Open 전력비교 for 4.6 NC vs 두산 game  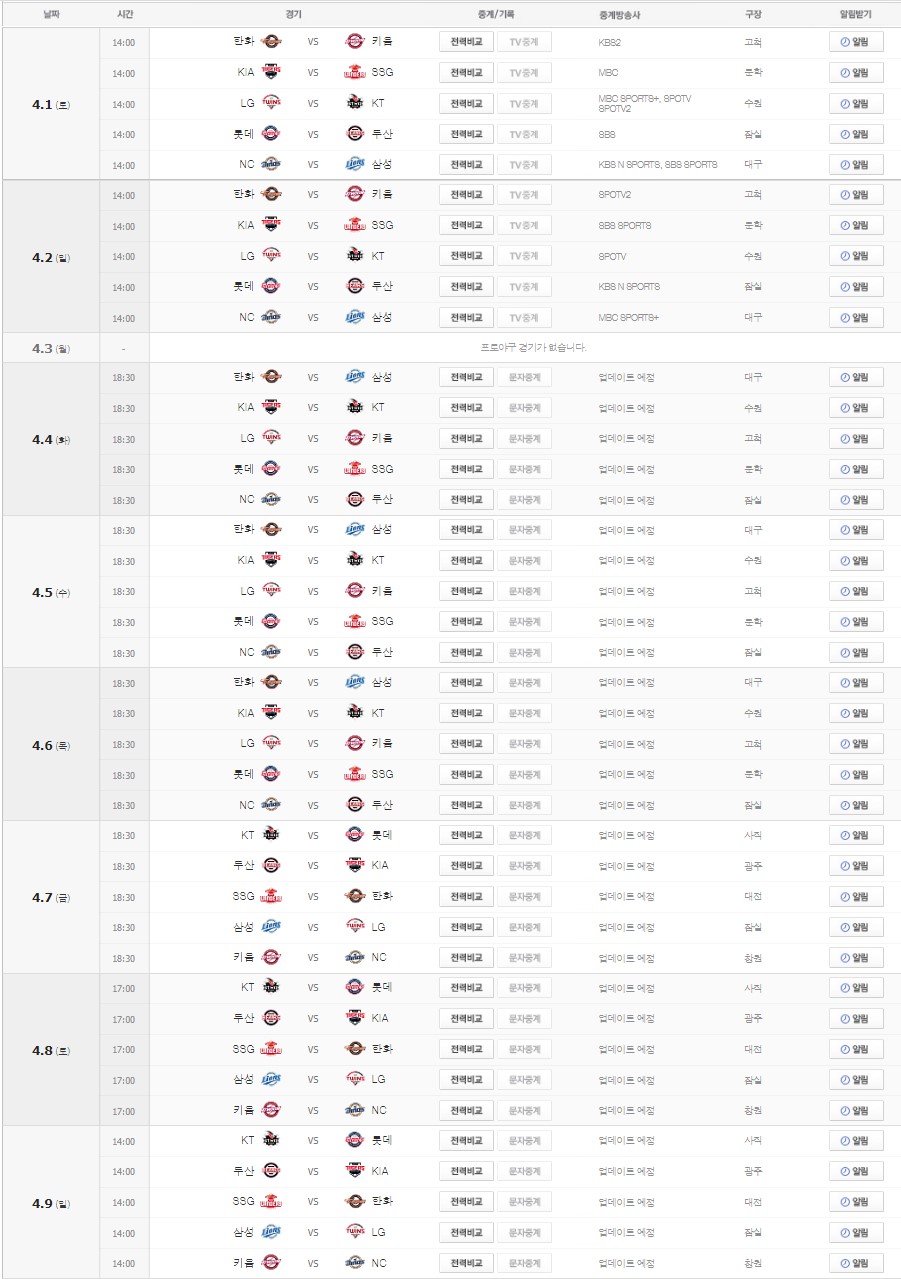point(466,805)
